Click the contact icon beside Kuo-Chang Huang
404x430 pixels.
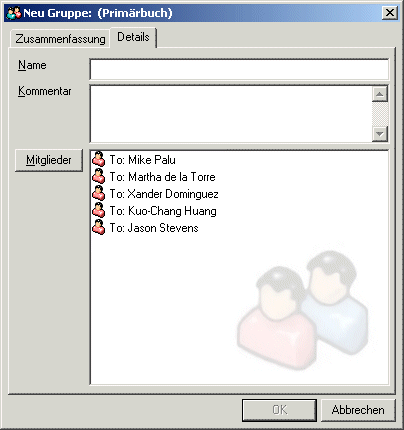[98, 210]
